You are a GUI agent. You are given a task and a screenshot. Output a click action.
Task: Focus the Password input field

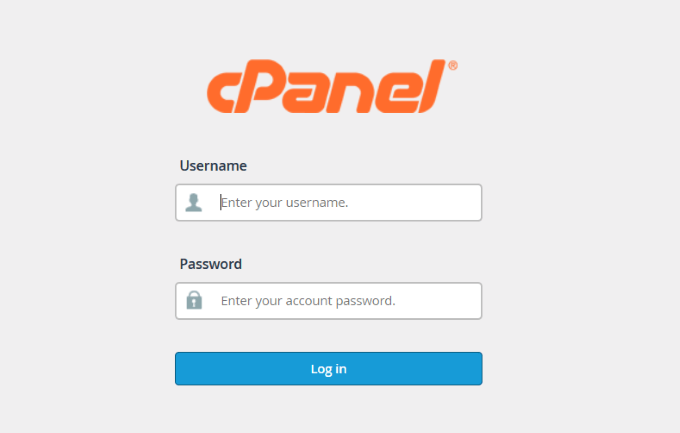click(x=345, y=300)
